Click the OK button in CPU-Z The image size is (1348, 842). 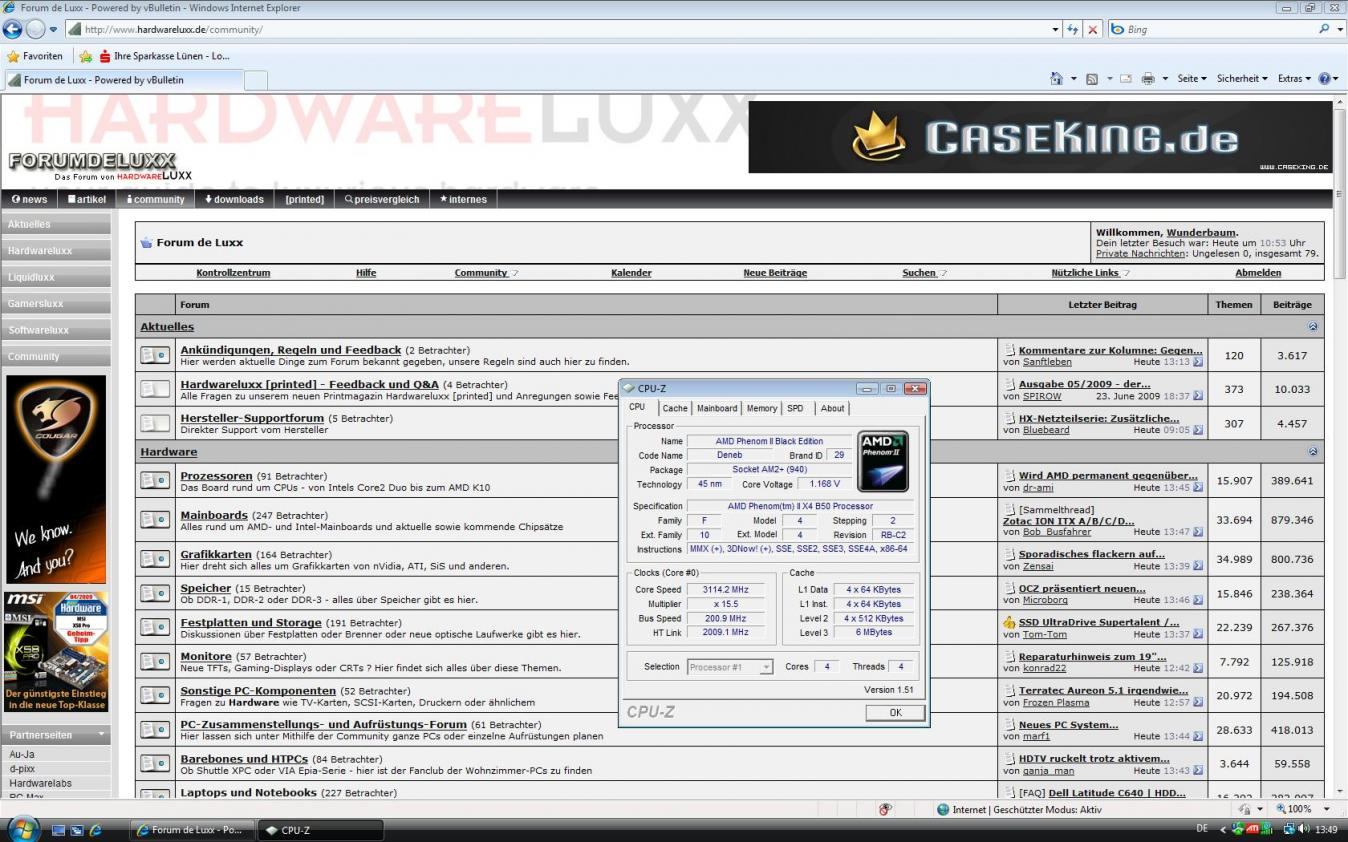pyautogui.click(x=895, y=713)
